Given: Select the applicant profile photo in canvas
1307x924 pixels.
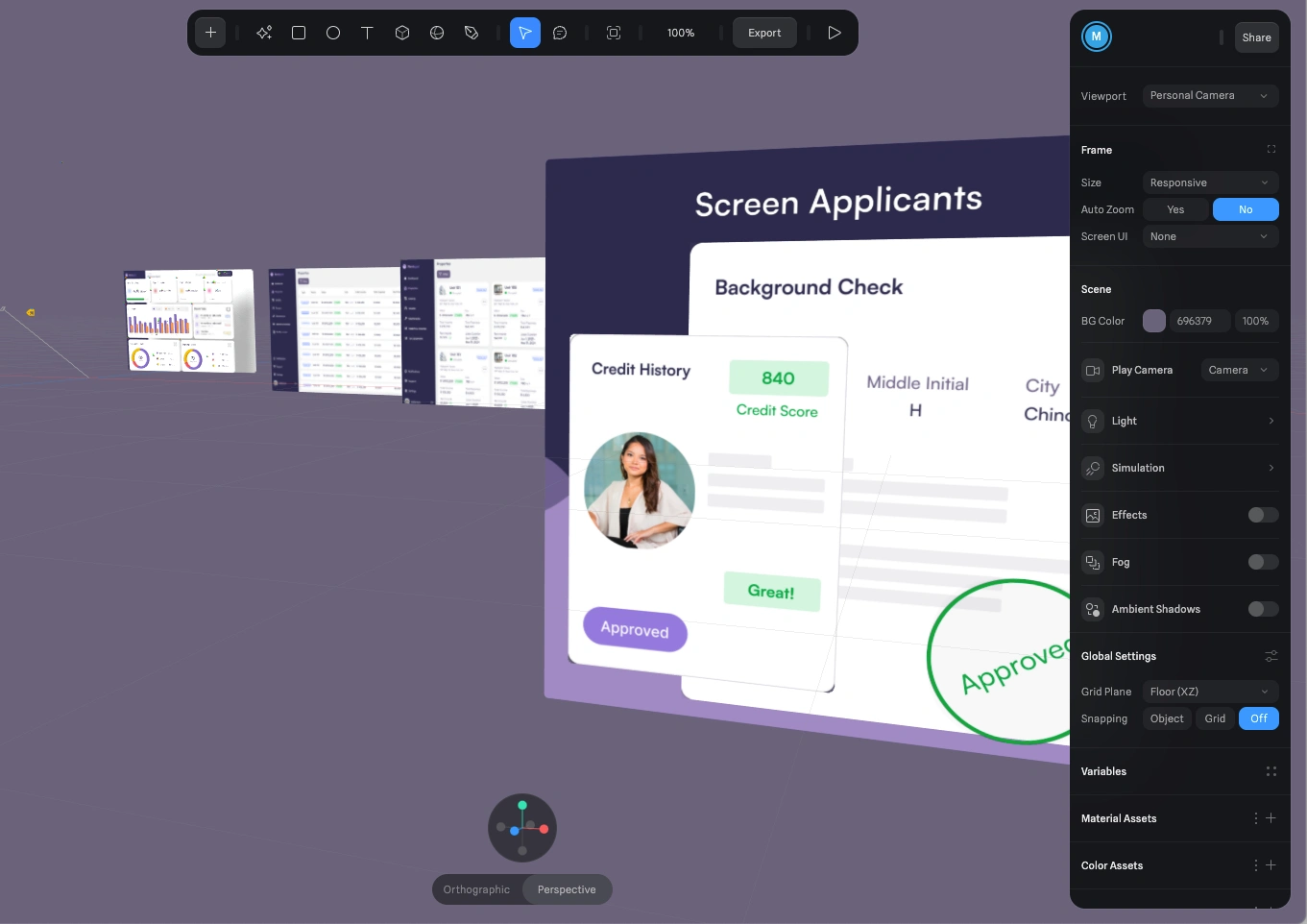Looking at the screenshot, I should (640, 490).
